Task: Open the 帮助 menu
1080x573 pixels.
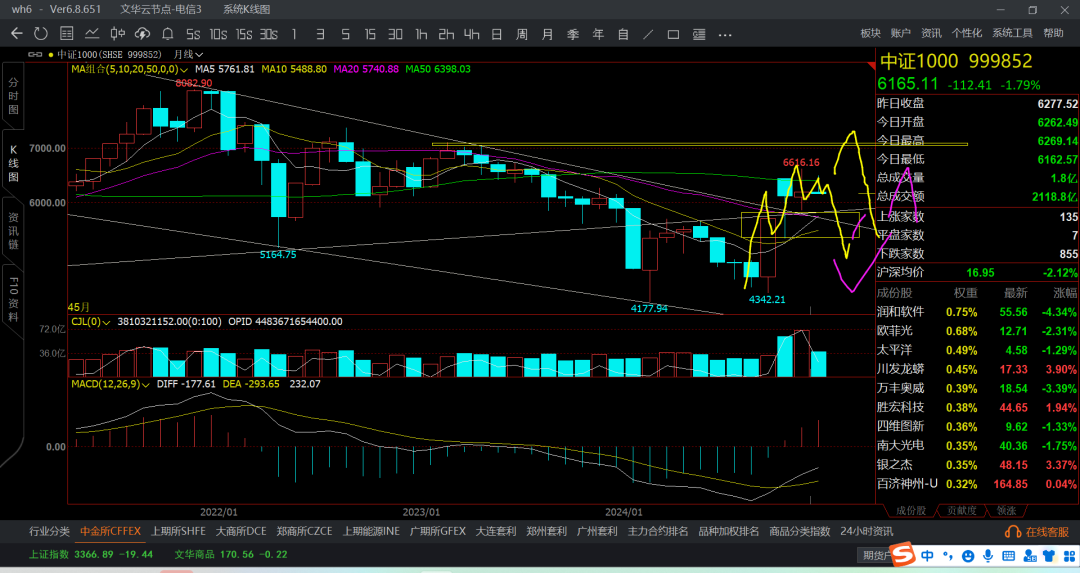Action: [1053, 33]
